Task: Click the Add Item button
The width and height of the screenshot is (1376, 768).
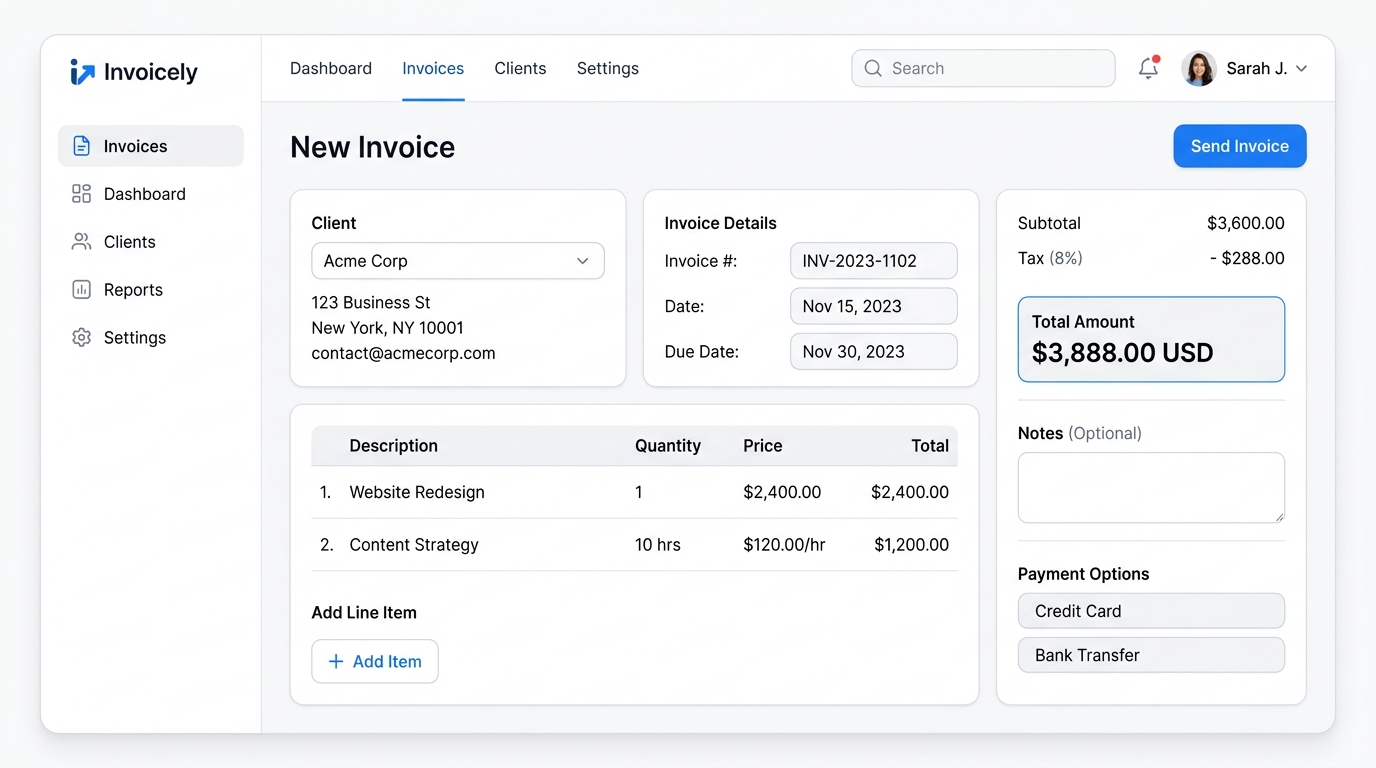Action: click(375, 661)
